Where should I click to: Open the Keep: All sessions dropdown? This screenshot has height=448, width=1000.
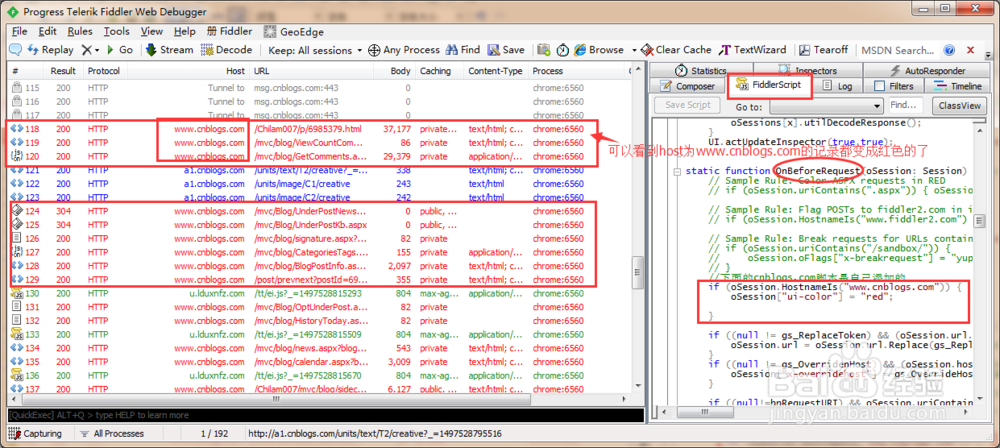[x=315, y=50]
